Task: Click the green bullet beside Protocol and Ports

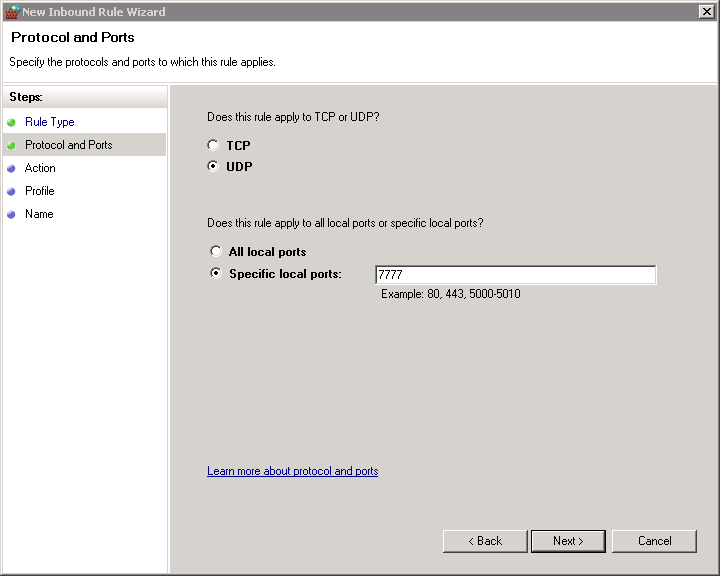Action: click(x=11, y=145)
